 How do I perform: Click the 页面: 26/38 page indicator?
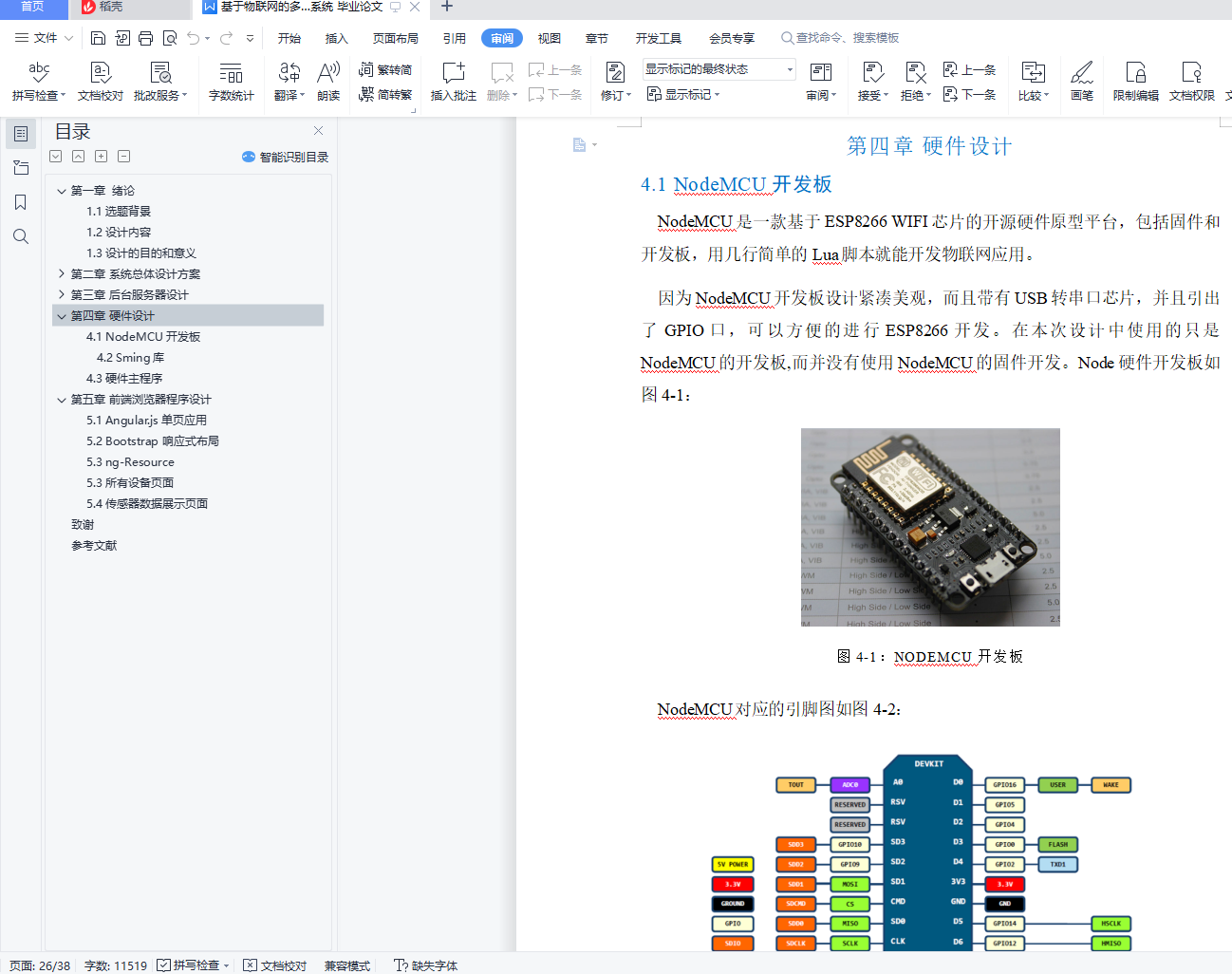pyautogui.click(x=40, y=965)
